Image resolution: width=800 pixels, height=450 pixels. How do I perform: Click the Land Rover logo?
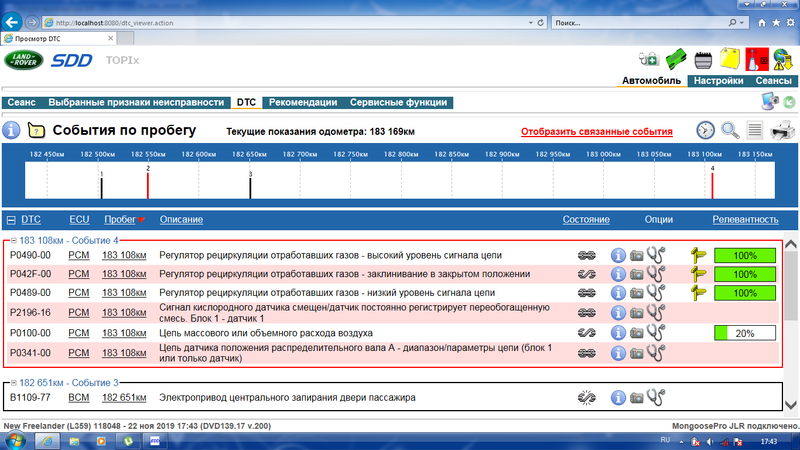click(x=23, y=60)
